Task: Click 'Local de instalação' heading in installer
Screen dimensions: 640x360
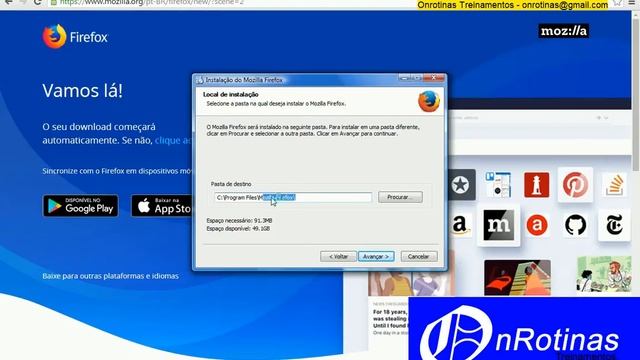Action: 231,94
